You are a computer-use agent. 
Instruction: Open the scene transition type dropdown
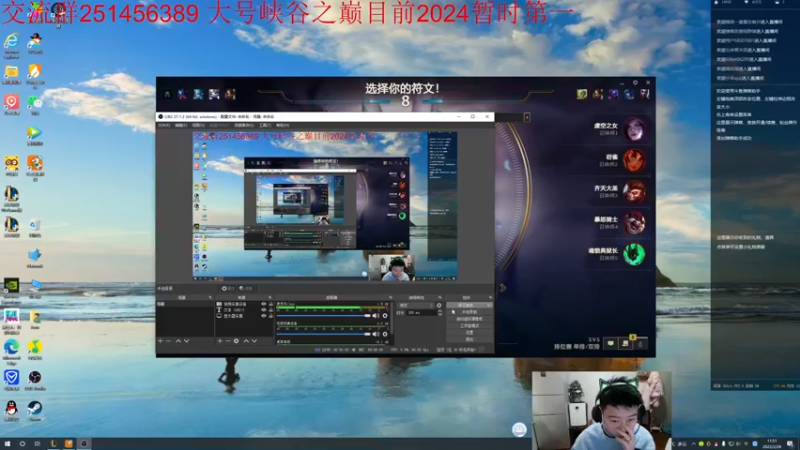(x=416, y=305)
